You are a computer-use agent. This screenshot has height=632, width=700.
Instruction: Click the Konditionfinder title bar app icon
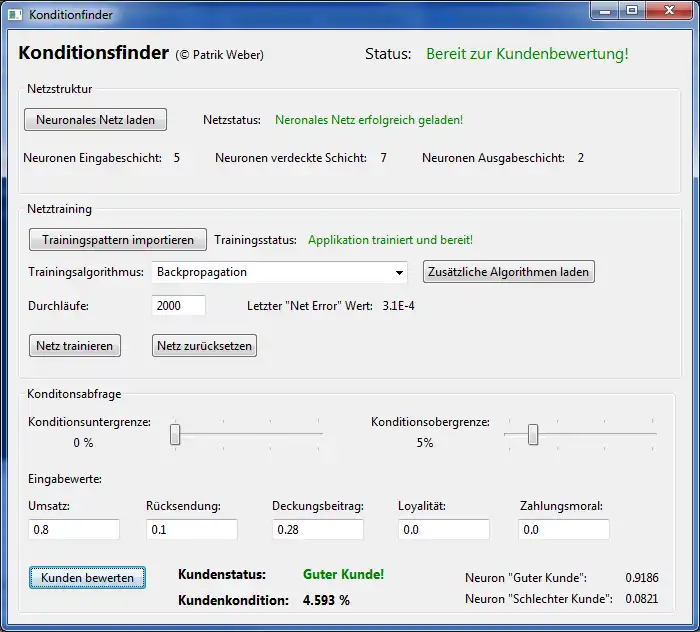[15, 15]
